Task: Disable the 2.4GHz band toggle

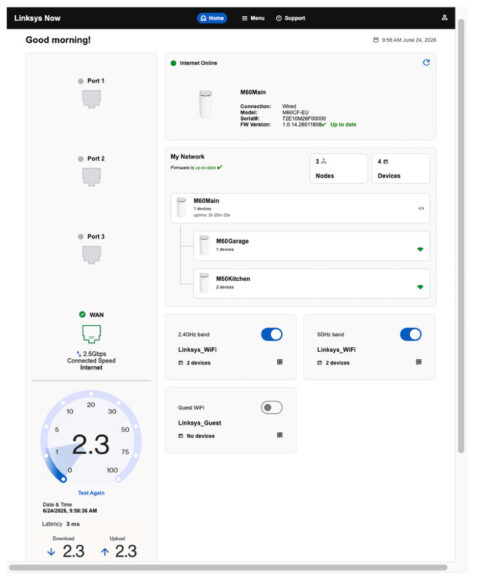Action: point(272,334)
